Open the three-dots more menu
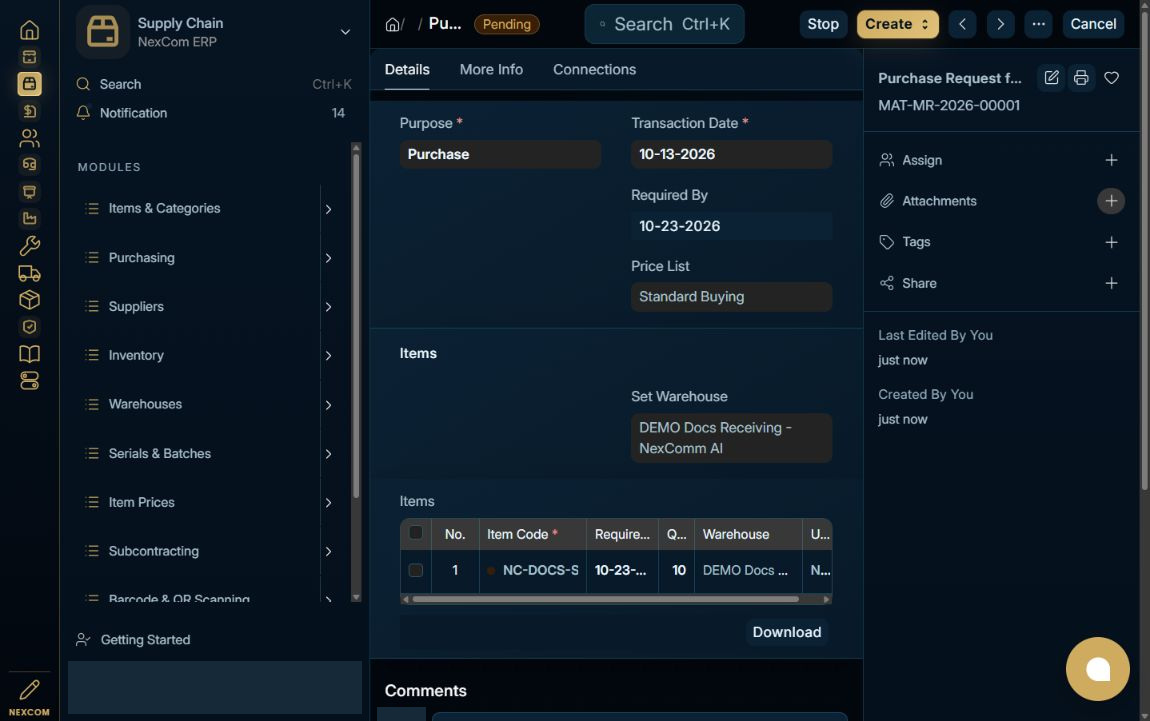The height and width of the screenshot is (721, 1150). click(x=1039, y=24)
